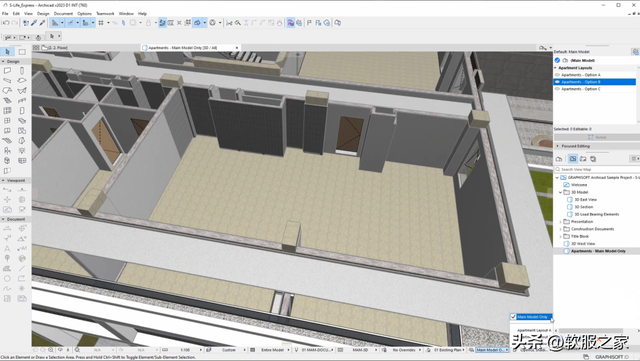This screenshot has height=361, width=640.
Task: Click the Undo toolbar icon
Action: [x=6, y=23]
